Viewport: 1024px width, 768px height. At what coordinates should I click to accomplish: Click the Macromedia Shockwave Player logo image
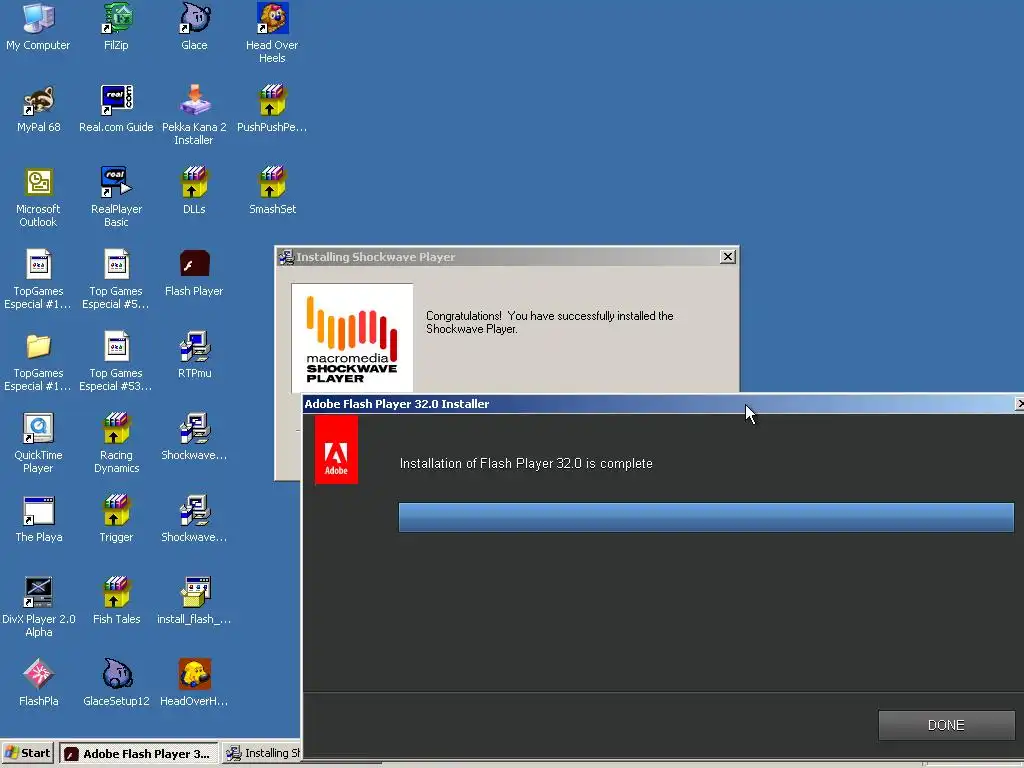click(x=352, y=338)
